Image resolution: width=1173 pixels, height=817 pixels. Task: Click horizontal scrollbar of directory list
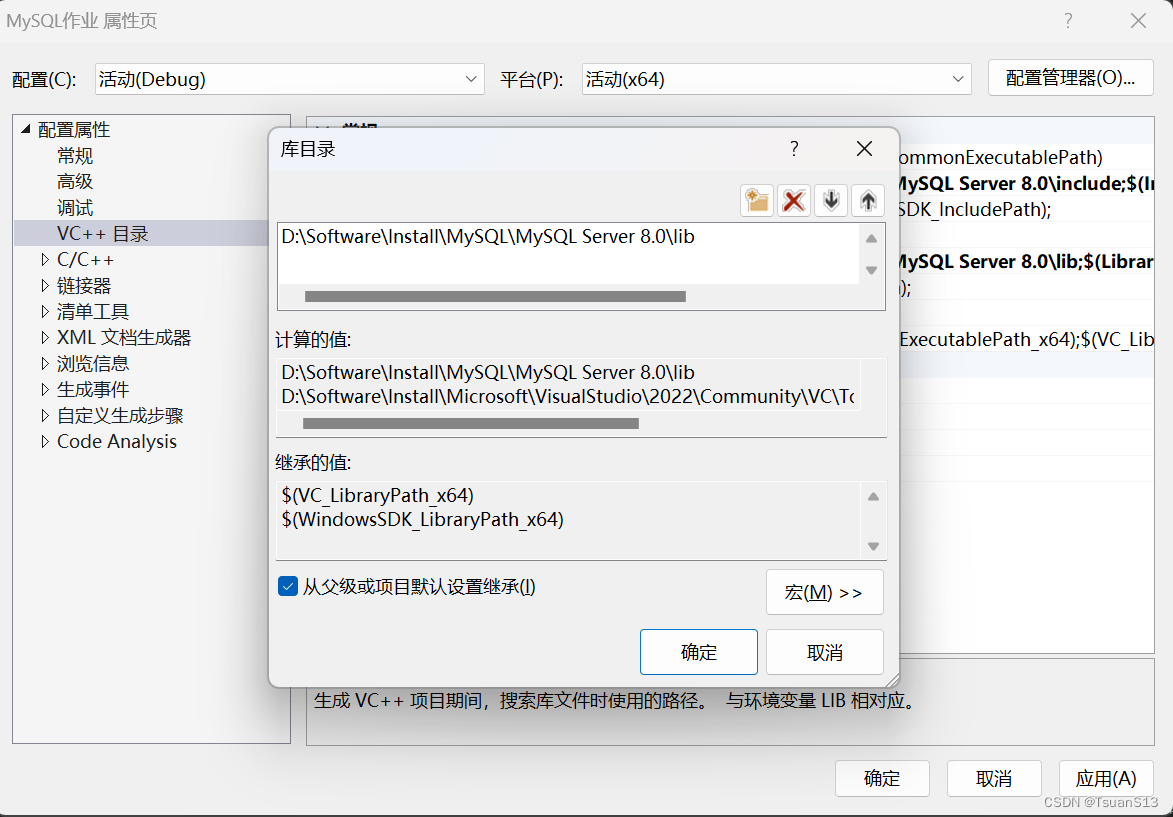[x=495, y=297]
